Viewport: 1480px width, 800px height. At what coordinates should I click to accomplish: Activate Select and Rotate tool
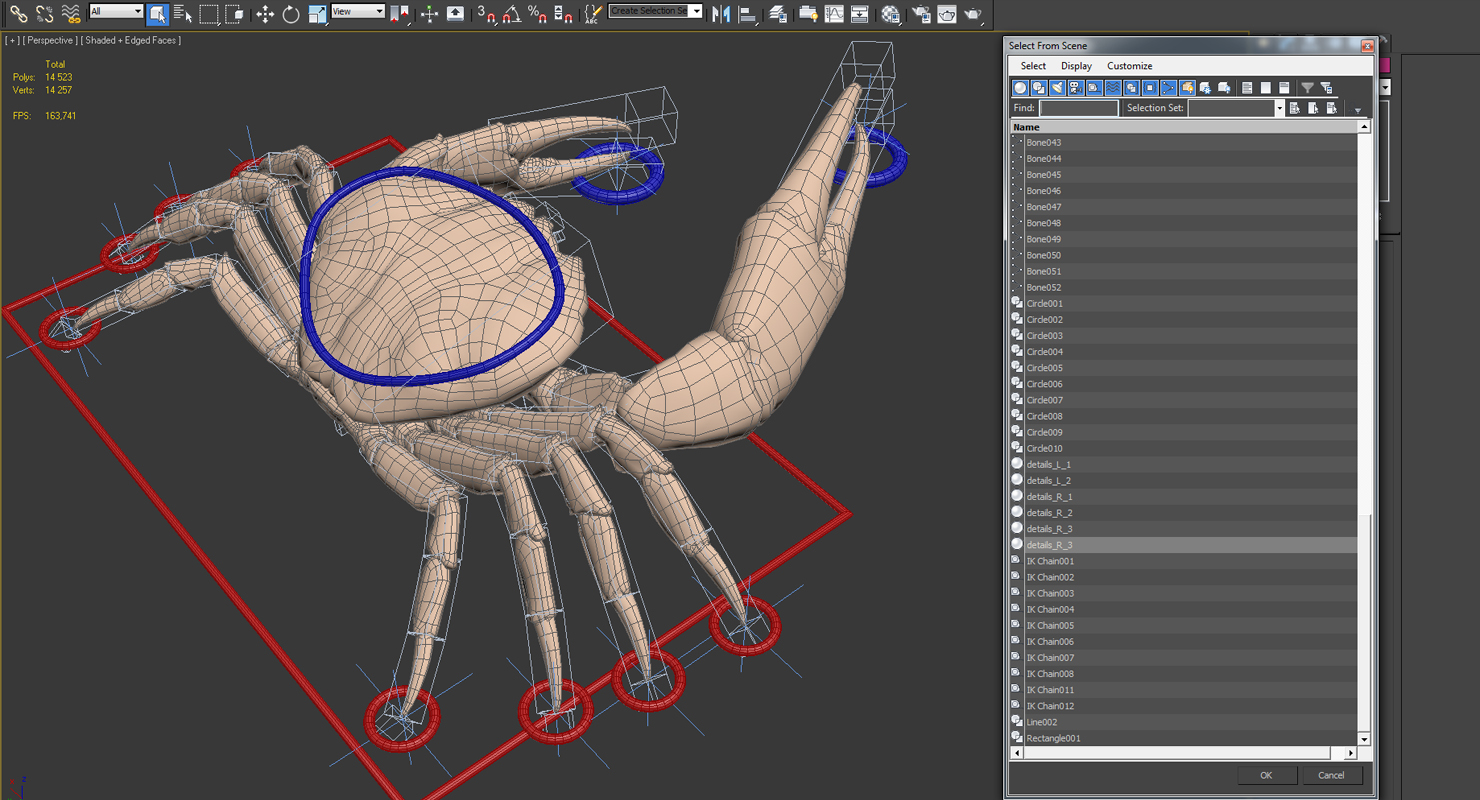(x=291, y=14)
